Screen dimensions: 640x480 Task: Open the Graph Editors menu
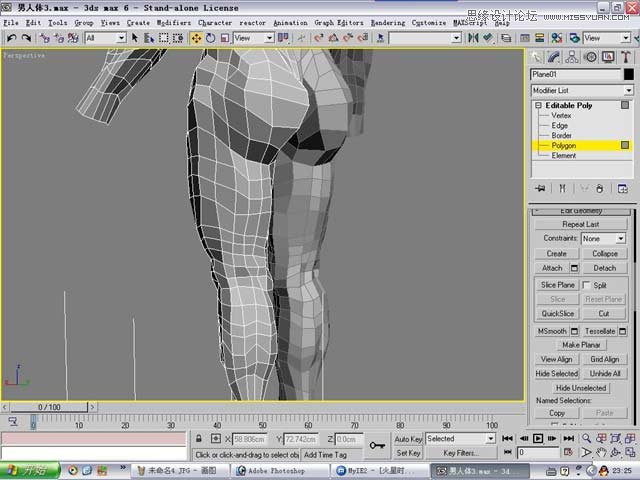338,22
